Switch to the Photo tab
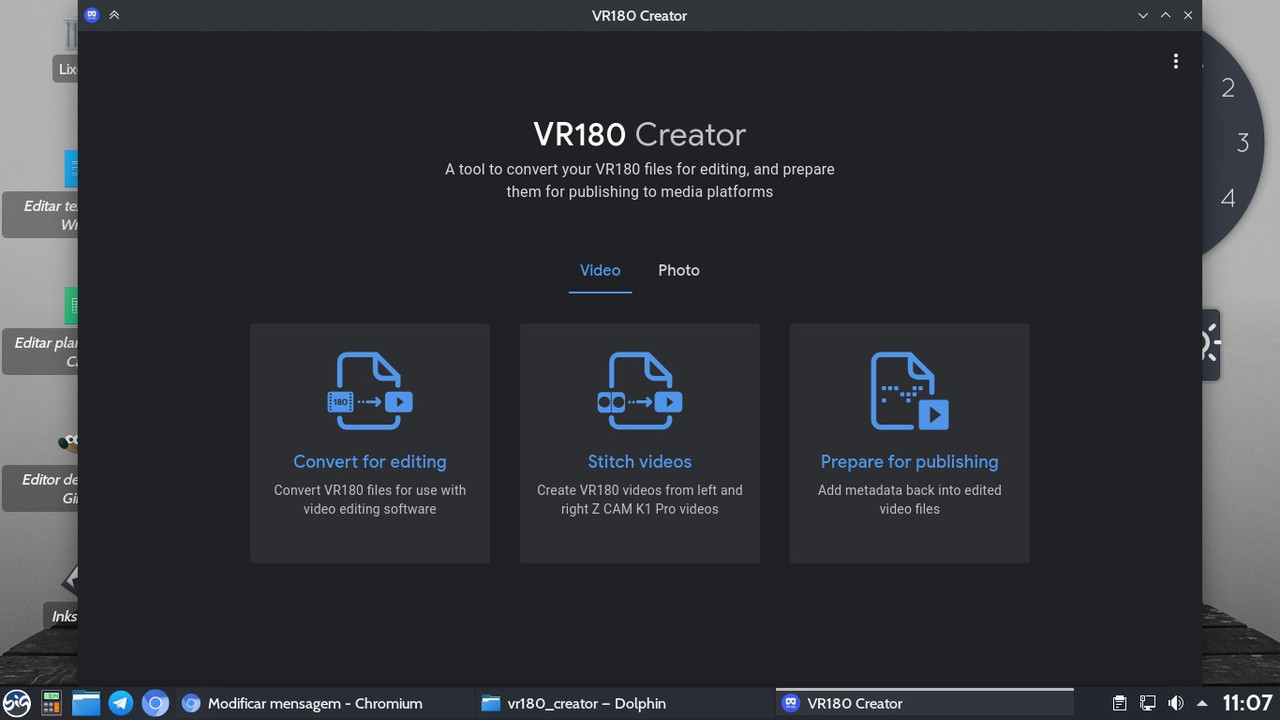 pyautogui.click(x=679, y=270)
